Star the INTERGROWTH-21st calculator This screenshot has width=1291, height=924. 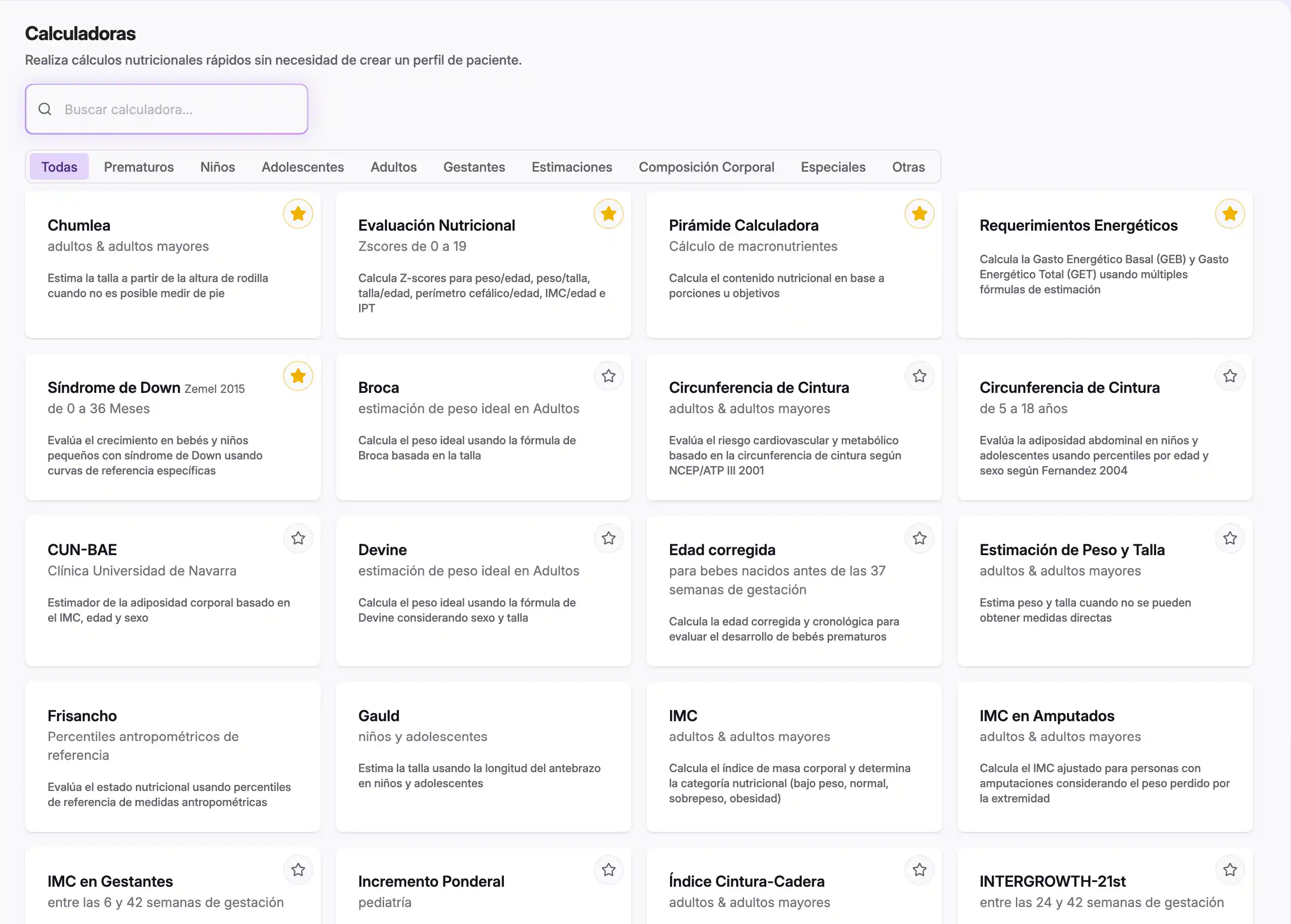tap(1230, 870)
